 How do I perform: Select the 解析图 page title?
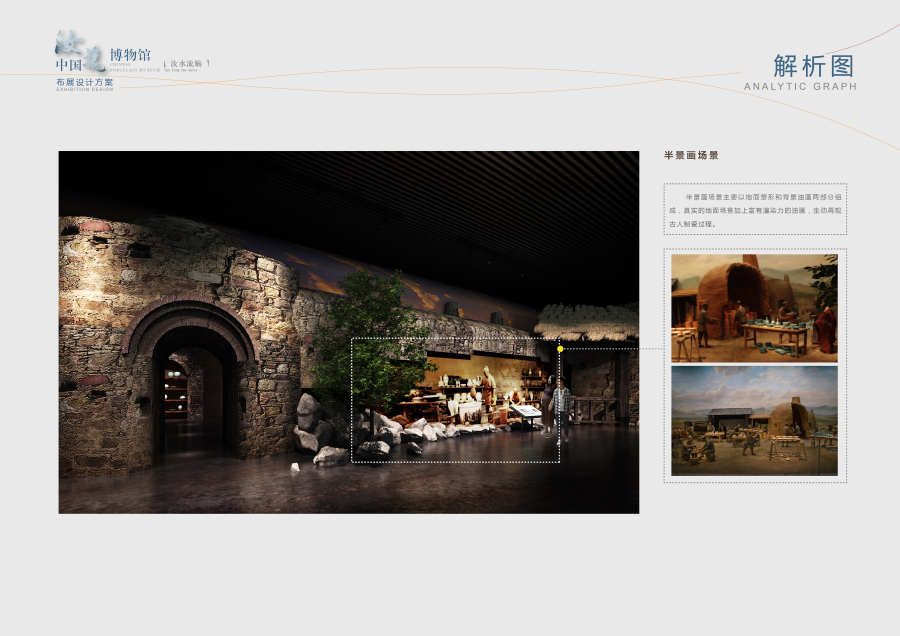[814, 66]
